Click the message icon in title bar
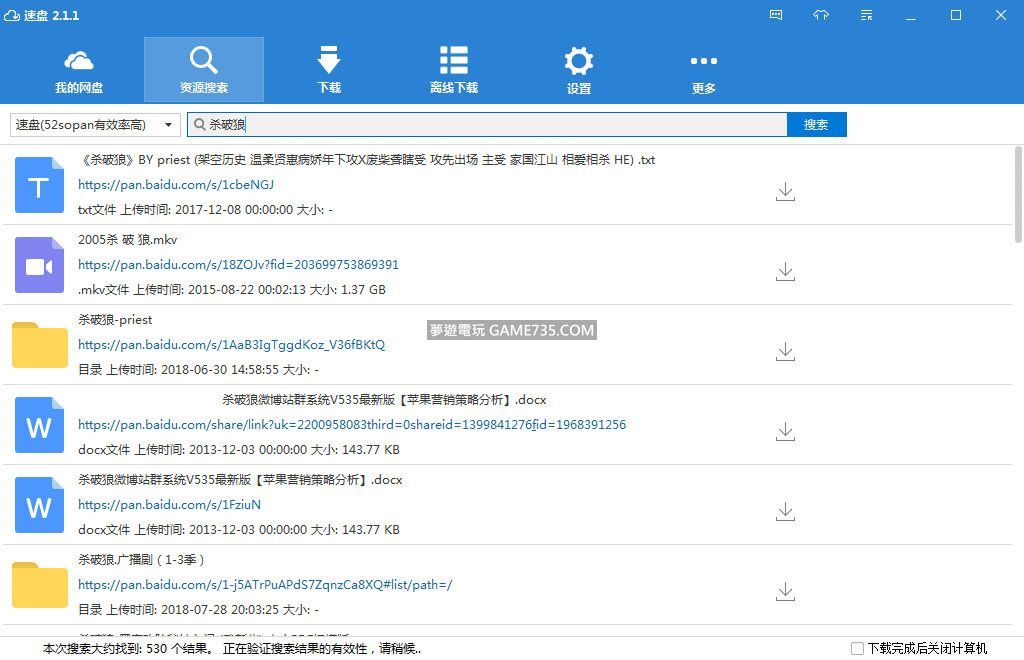Image resolution: width=1024 pixels, height=660 pixels. tap(776, 15)
